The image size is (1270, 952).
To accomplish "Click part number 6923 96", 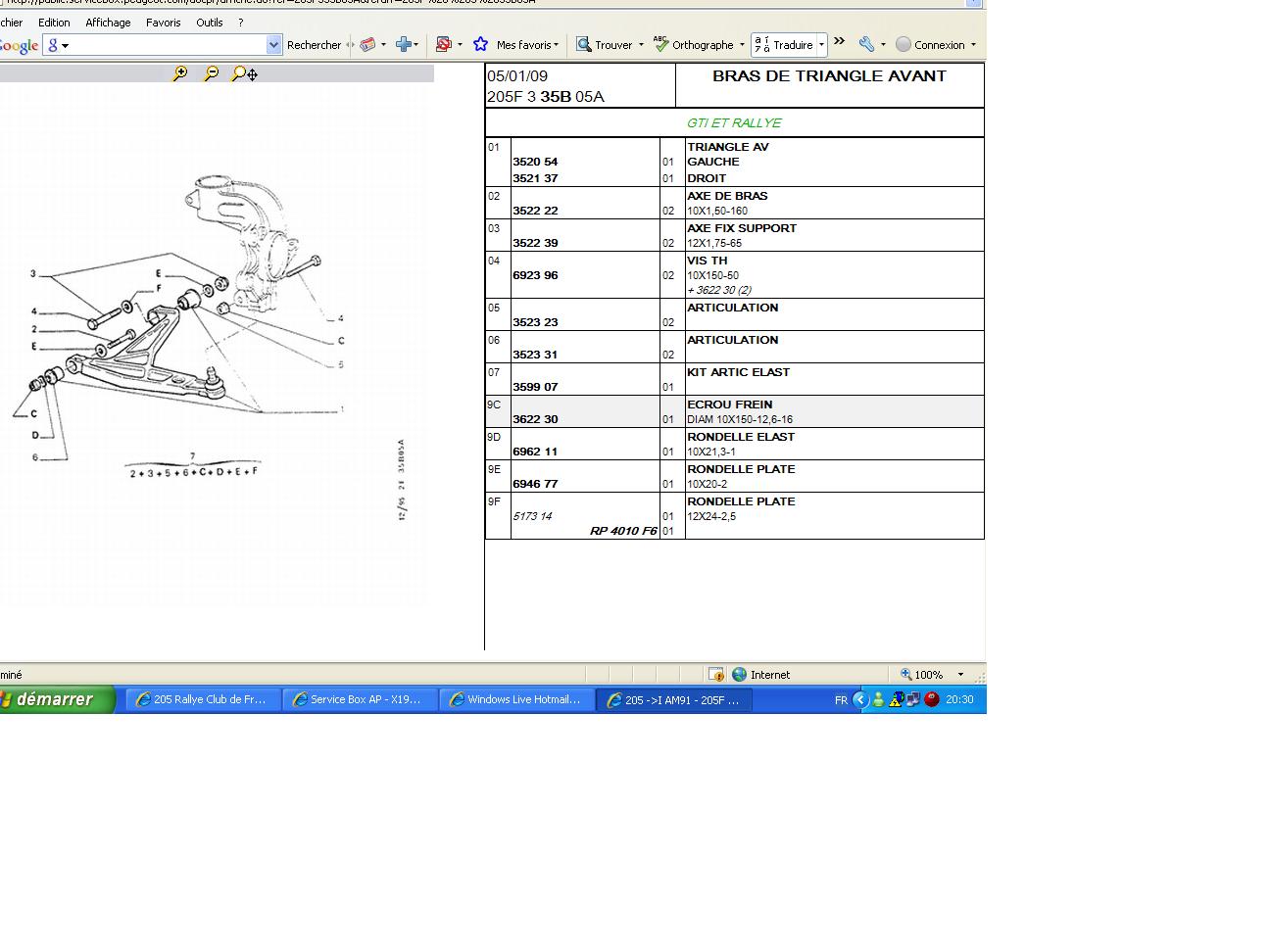I will [535, 275].
